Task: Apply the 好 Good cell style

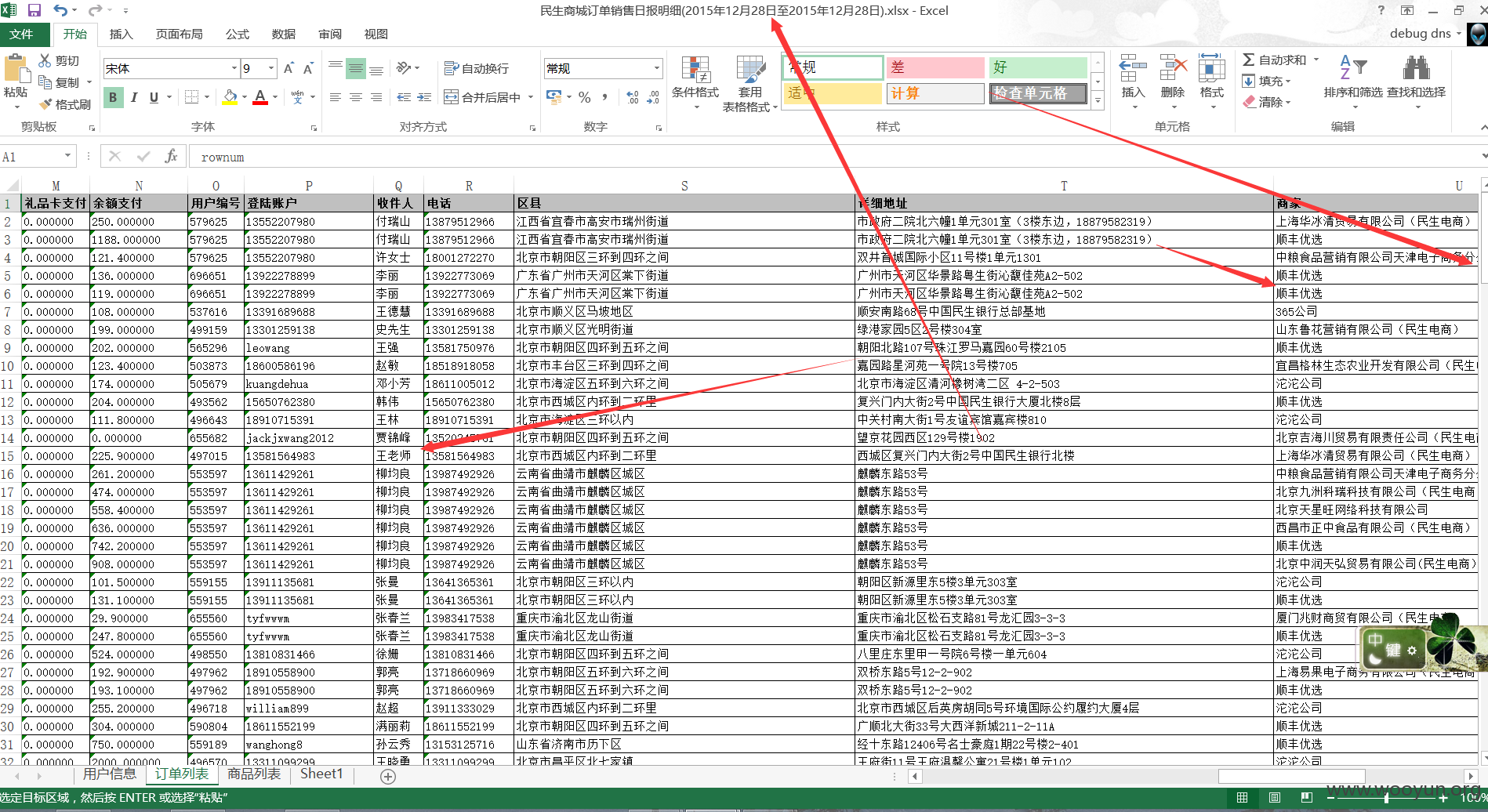Action: pyautogui.click(x=1037, y=67)
